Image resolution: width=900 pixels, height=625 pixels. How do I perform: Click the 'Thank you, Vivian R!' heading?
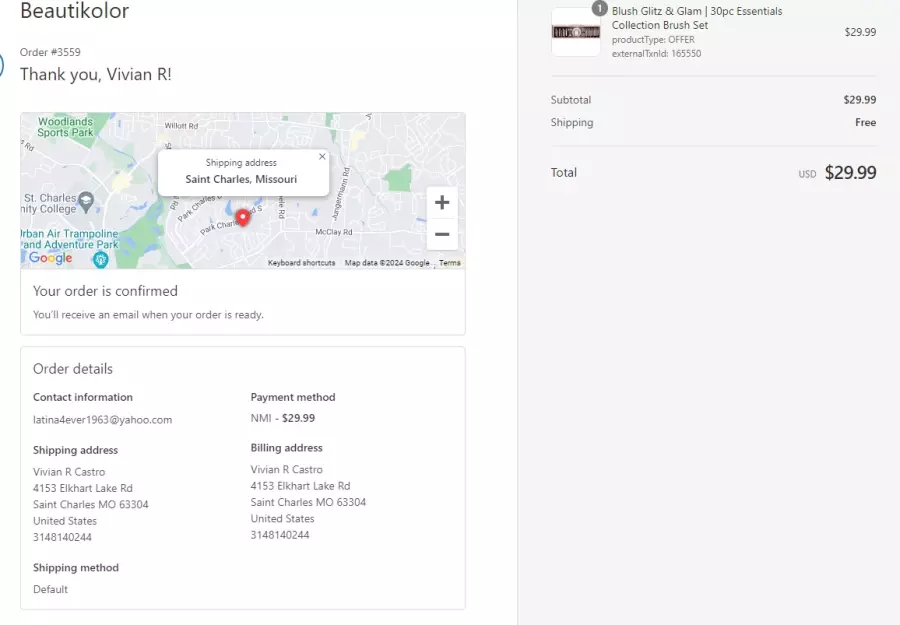point(96,75)
